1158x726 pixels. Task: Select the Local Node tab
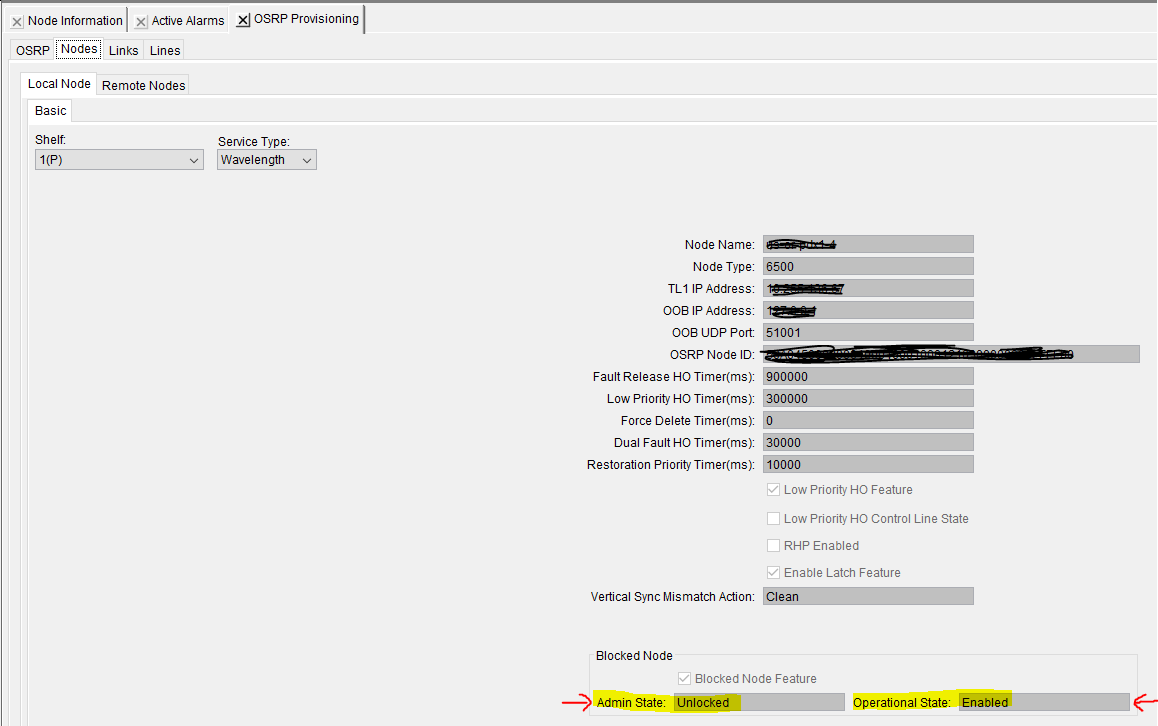pos(59,83)
